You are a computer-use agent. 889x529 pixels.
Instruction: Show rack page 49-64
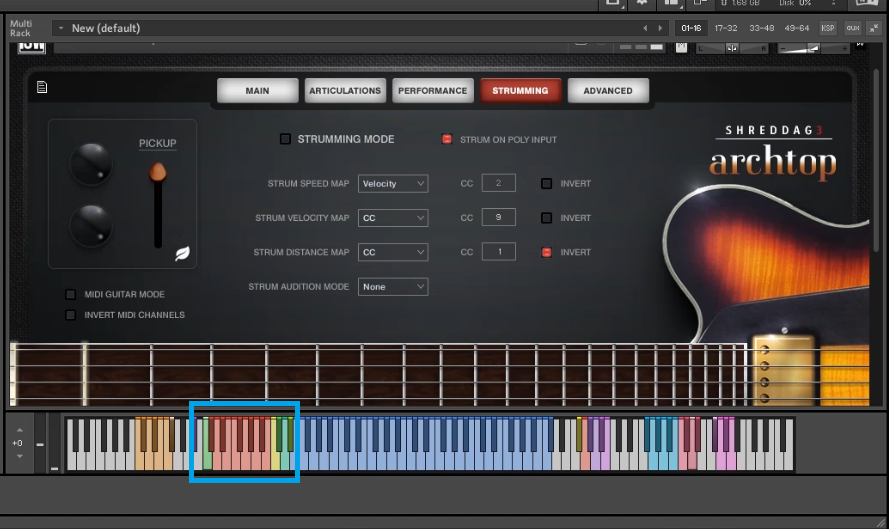coord(797,28)
